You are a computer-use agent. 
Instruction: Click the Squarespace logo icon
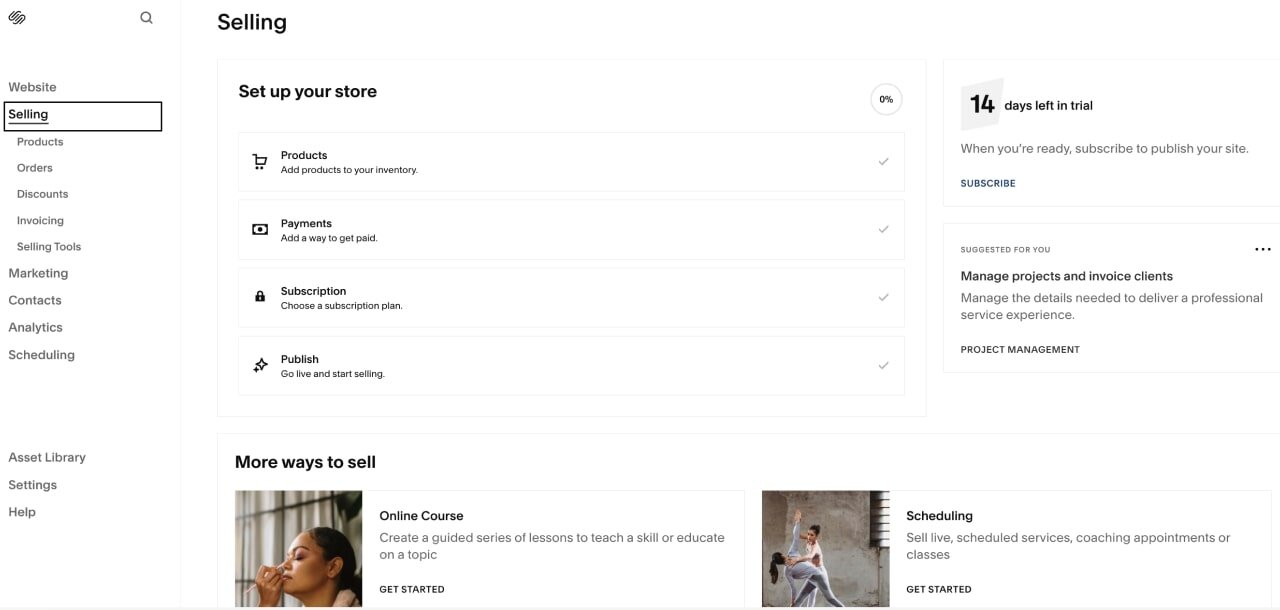pos(17,18)
